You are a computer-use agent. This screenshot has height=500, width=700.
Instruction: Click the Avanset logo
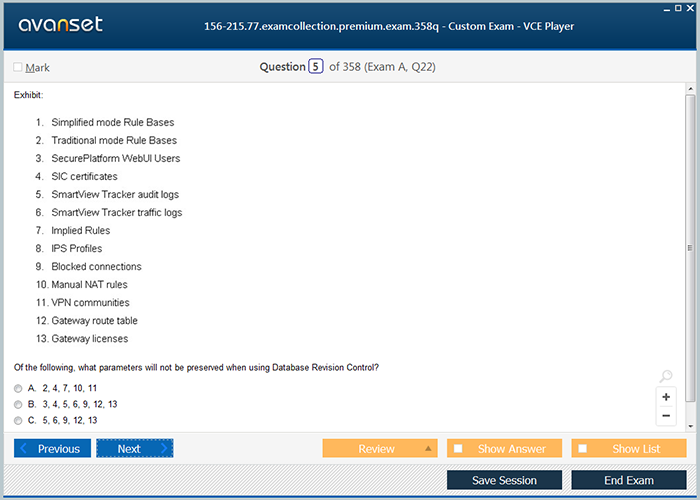click(60, 24)
